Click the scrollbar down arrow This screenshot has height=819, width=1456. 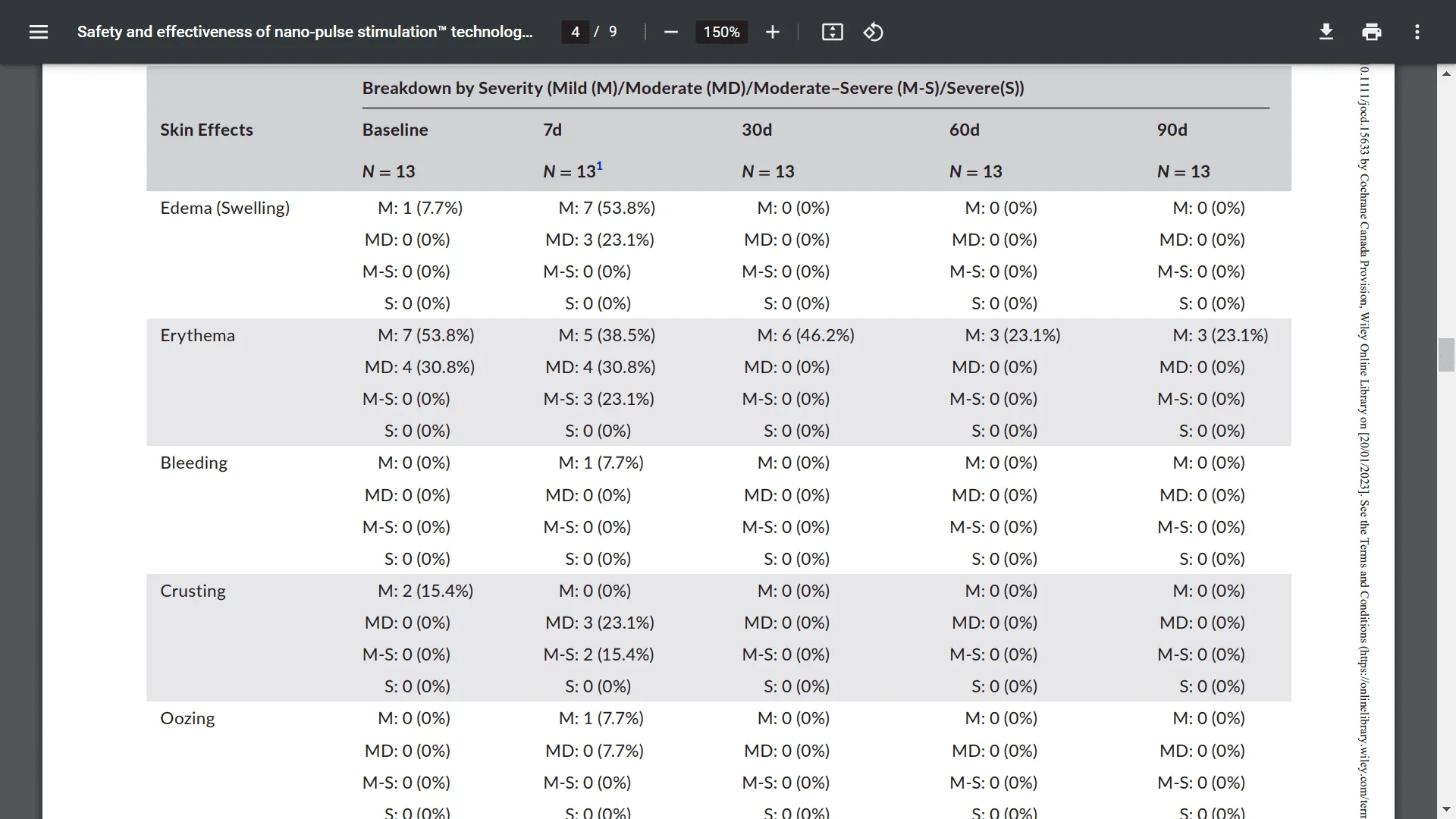pos(1446,809)
